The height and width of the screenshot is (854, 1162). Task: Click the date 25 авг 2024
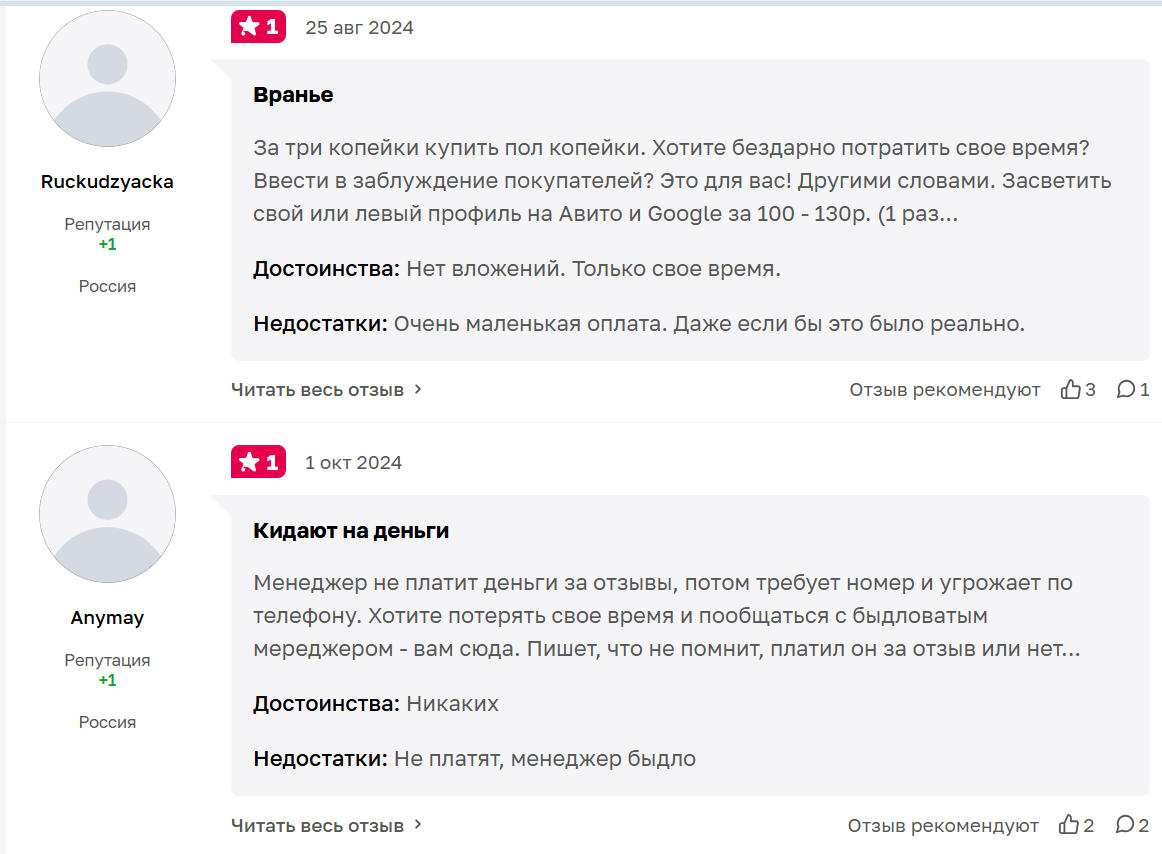[358, 28]
